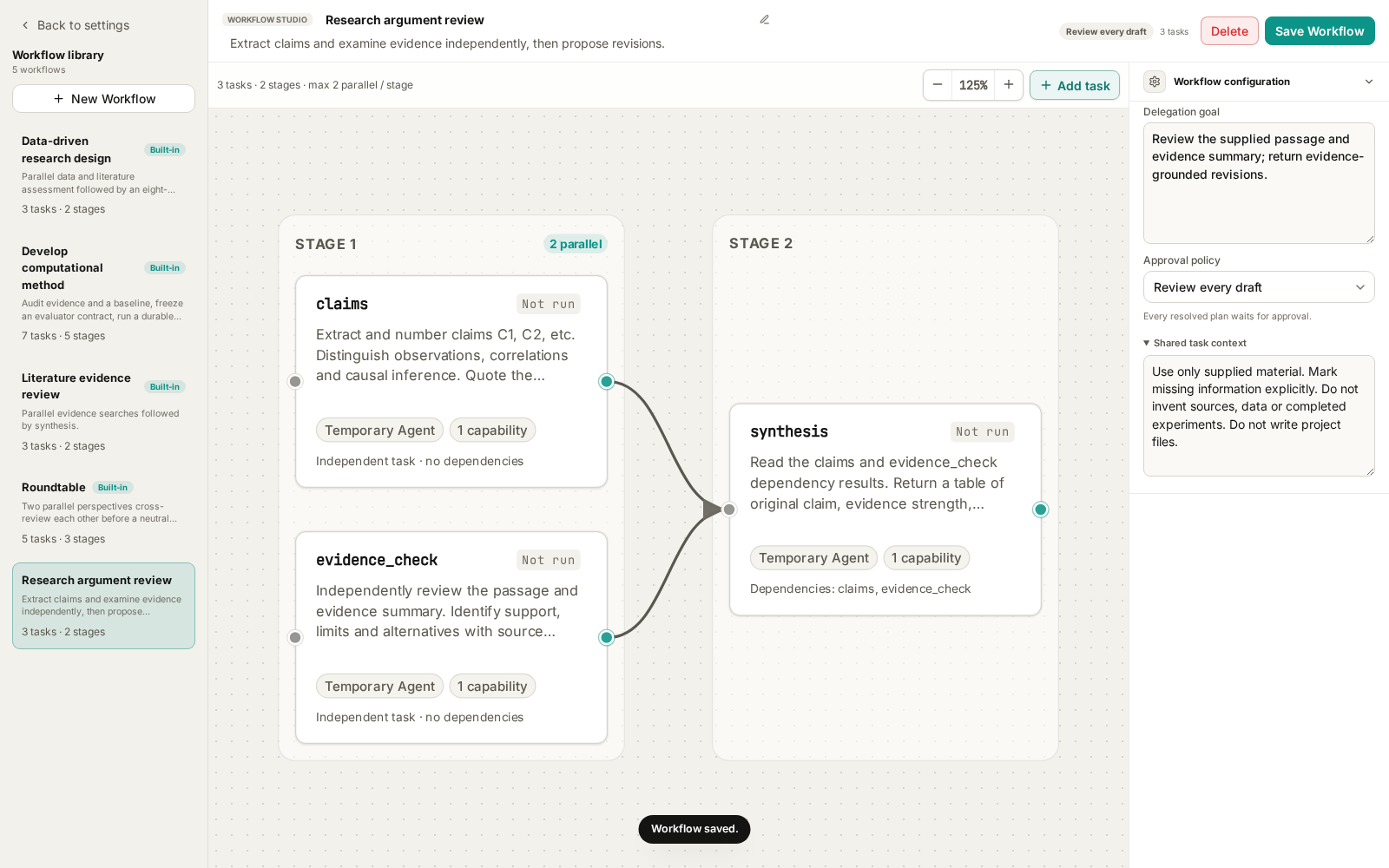Click the workflow configuration gear icon
The height and width of the screenshot is (868, 1389).
tap(1155, 82)
